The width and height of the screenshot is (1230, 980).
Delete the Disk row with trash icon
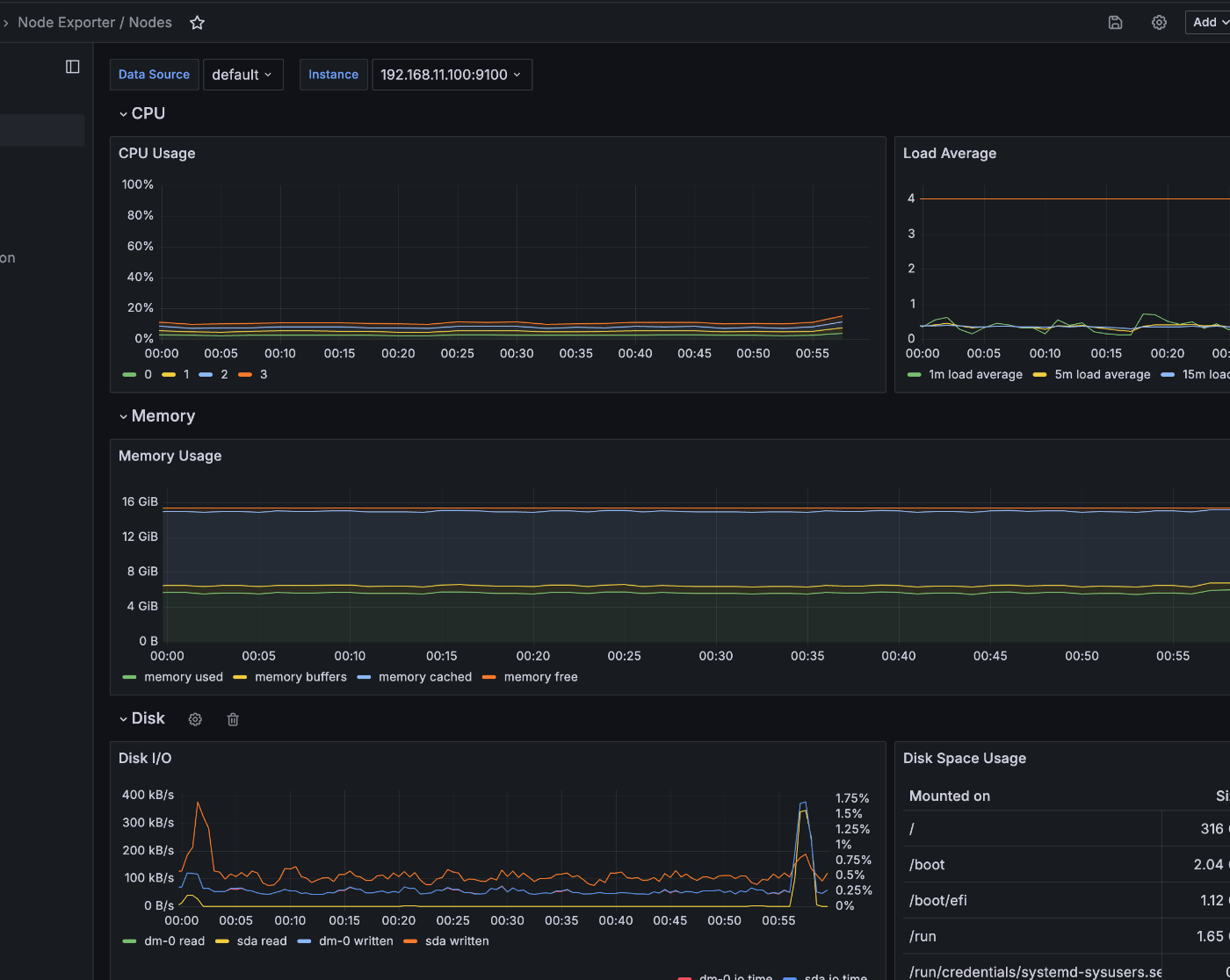233,719
